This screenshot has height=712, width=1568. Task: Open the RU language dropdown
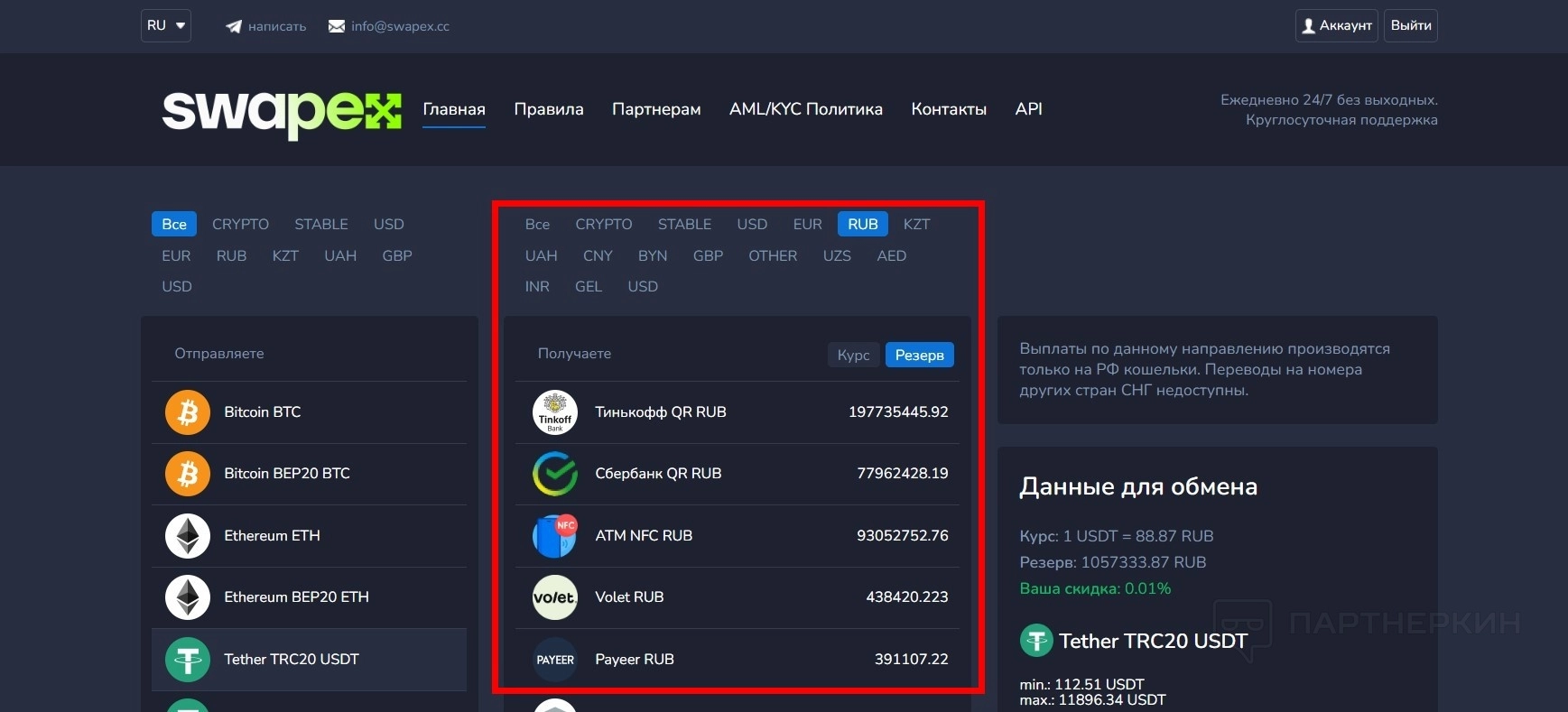(x=166, y=25)
